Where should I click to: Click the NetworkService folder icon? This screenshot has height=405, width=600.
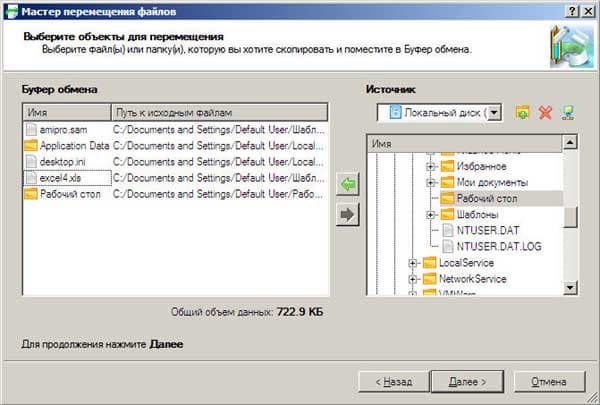(429, 279)
